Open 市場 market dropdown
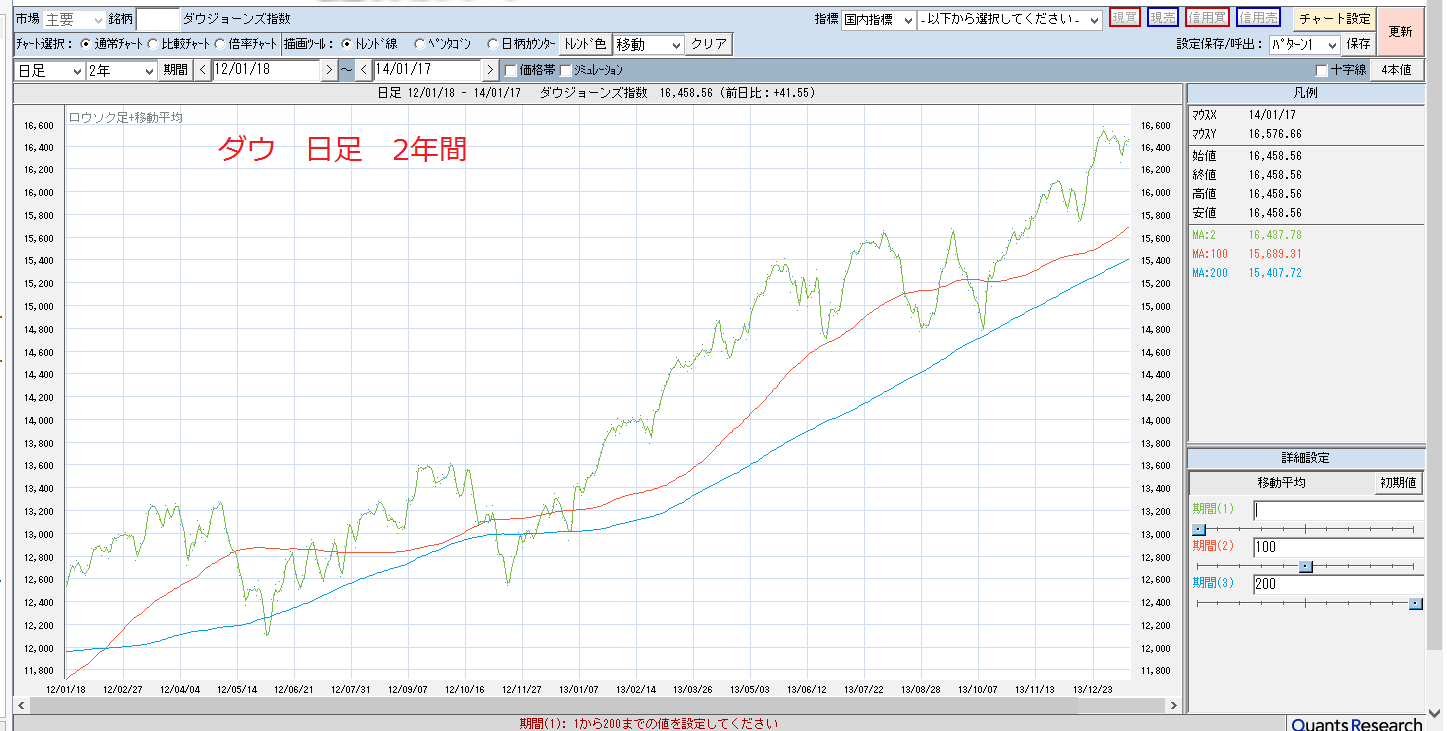1447x731 pixels. [x=73, y=19]
